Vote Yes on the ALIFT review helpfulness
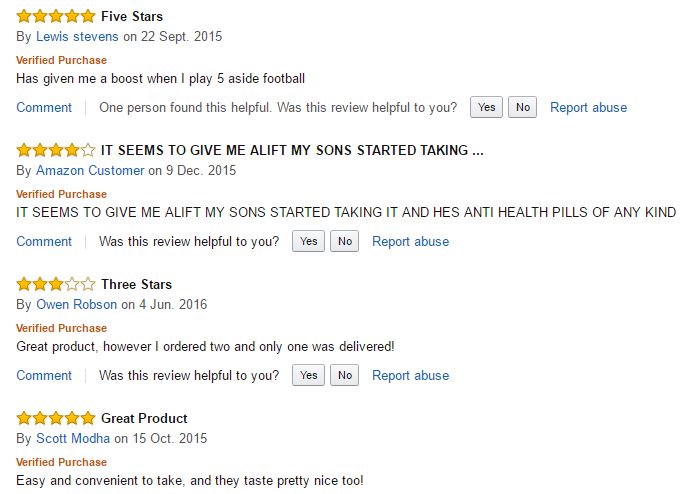695x494 pixels. click(308, 241)
